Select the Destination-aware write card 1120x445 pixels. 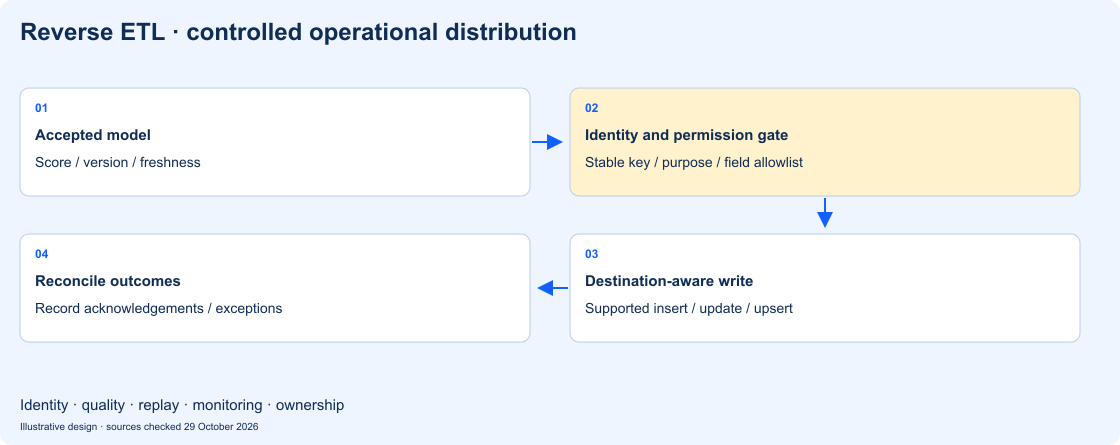pyautogui.click(x=825, y=288)
